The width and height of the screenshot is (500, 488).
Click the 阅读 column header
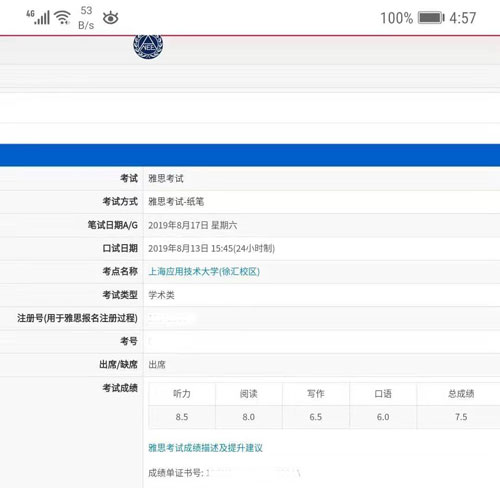point(249,394)
